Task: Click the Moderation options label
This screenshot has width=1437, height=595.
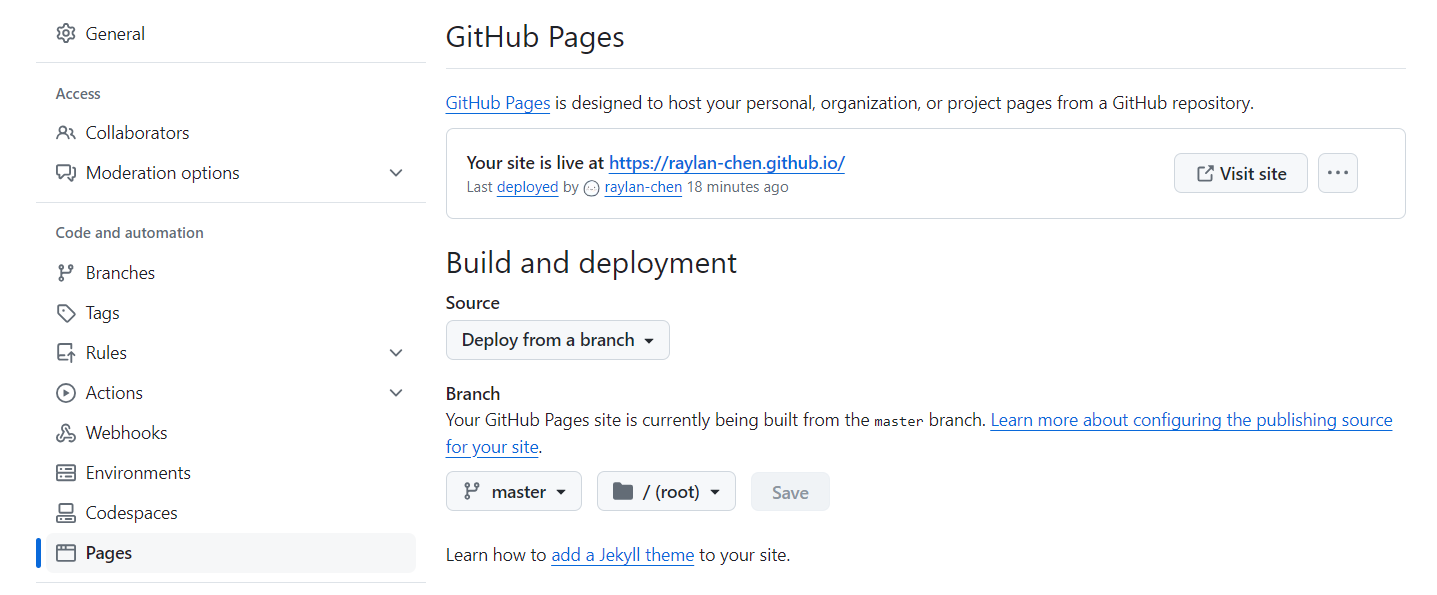Action: point(163,173)
